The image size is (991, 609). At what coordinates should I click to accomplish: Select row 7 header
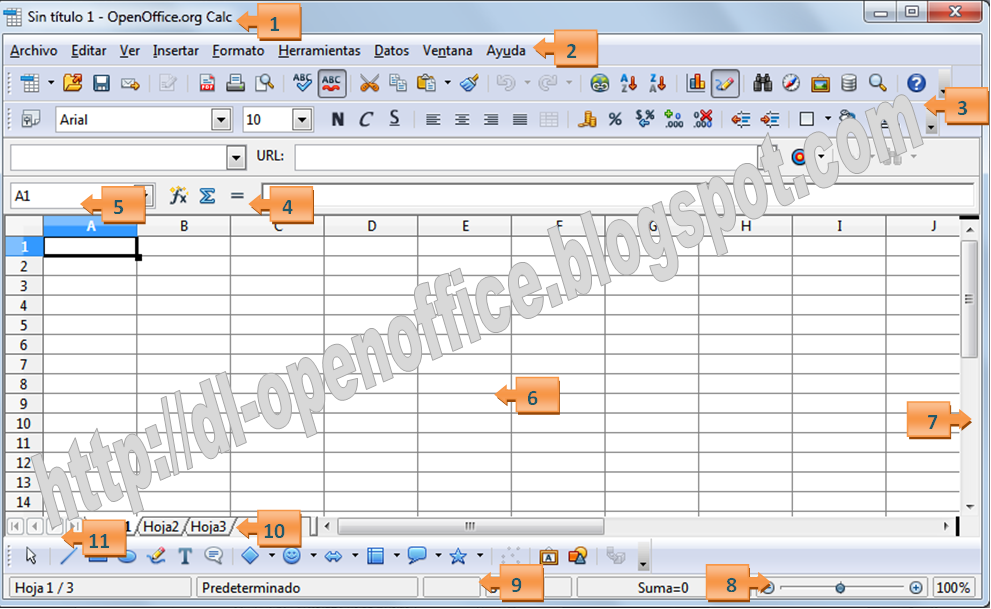(23, 365)
